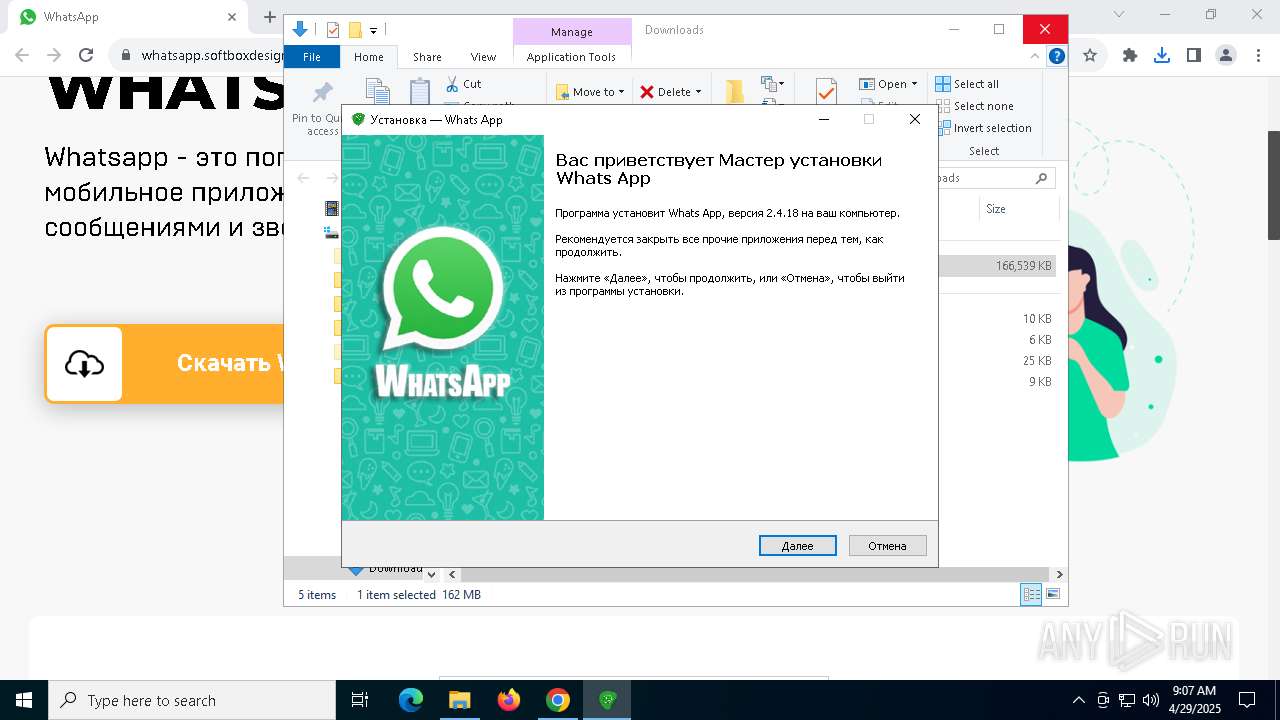Select the file row showing 166,539 KB
Screen dimensions: 1280x720
(x=998, y=266)
